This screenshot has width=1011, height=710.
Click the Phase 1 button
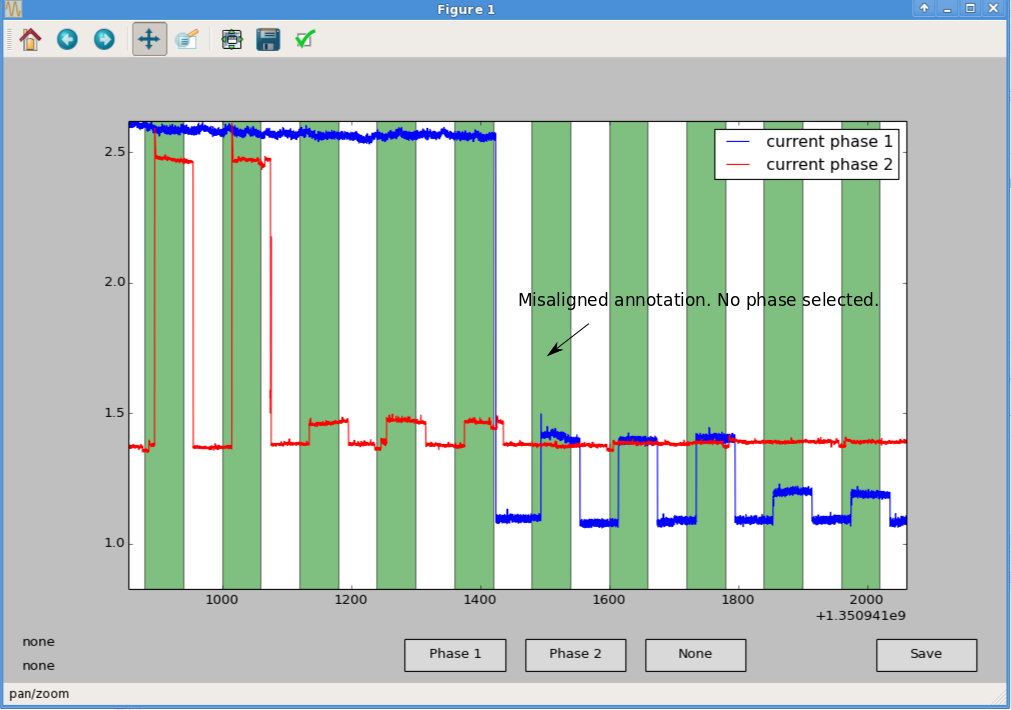coord(454,655)
